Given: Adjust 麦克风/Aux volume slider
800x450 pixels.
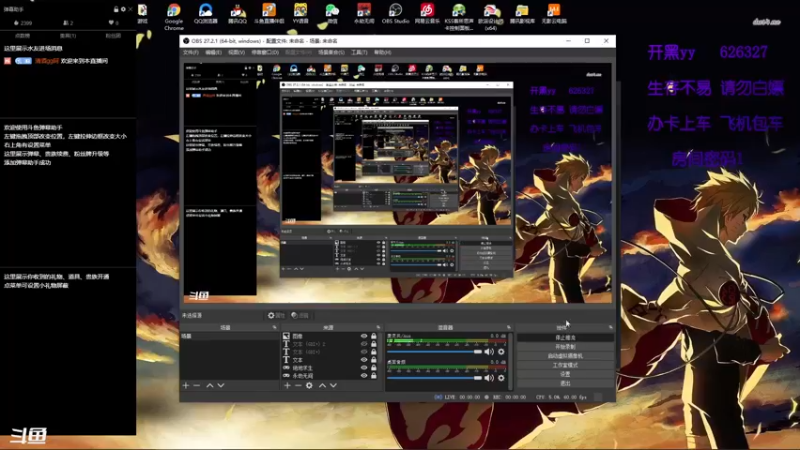Looking at the screenshot, I should 434,352.
